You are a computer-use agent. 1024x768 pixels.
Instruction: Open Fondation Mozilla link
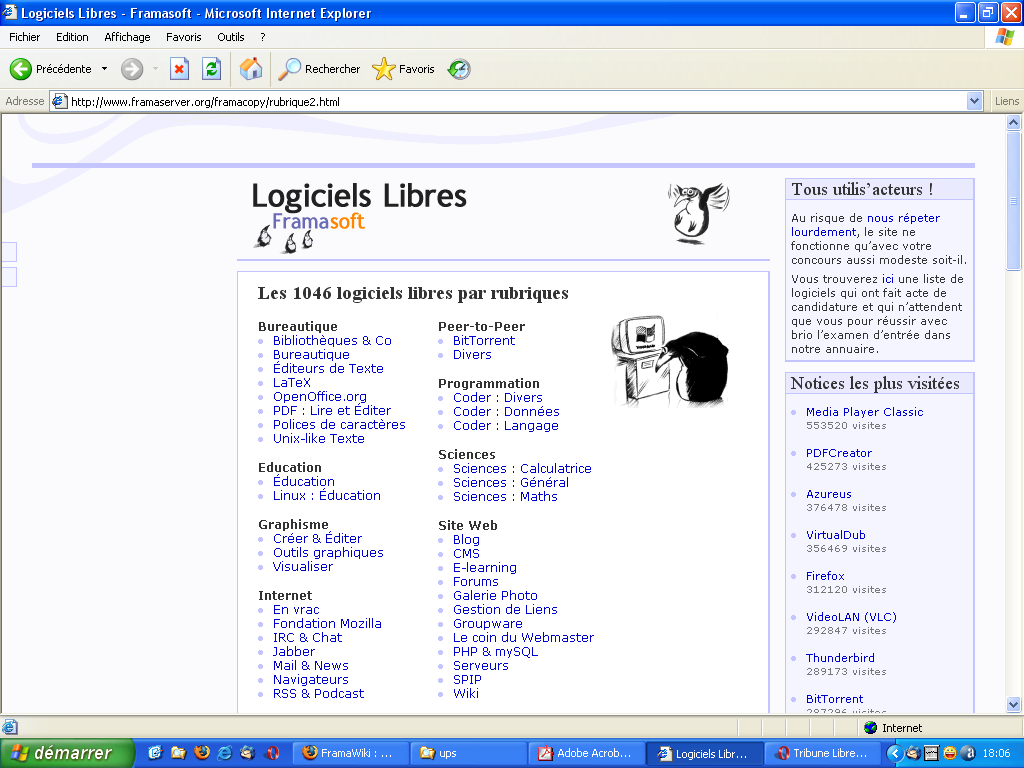tap(327, 623)
